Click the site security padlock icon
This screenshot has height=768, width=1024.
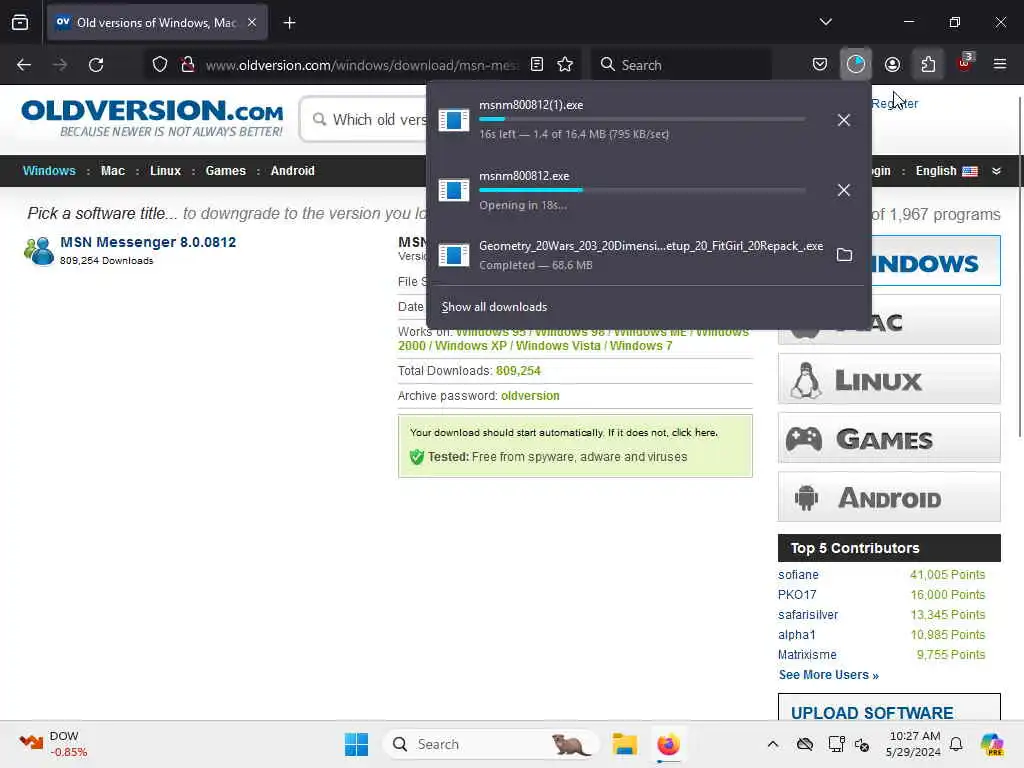tap(188, 65)
